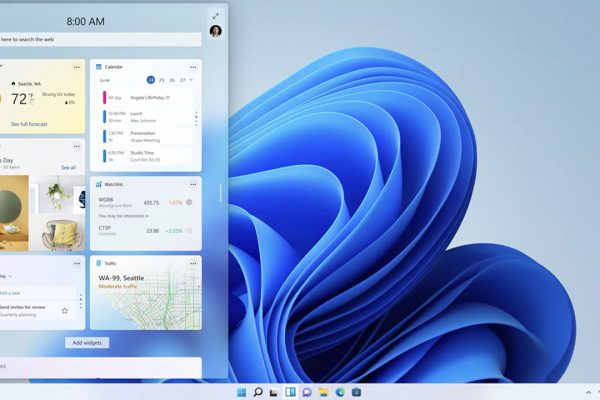Open the photos widget's three-dot menu
Viewport: 600px width, 400px height.
[77, 146]
